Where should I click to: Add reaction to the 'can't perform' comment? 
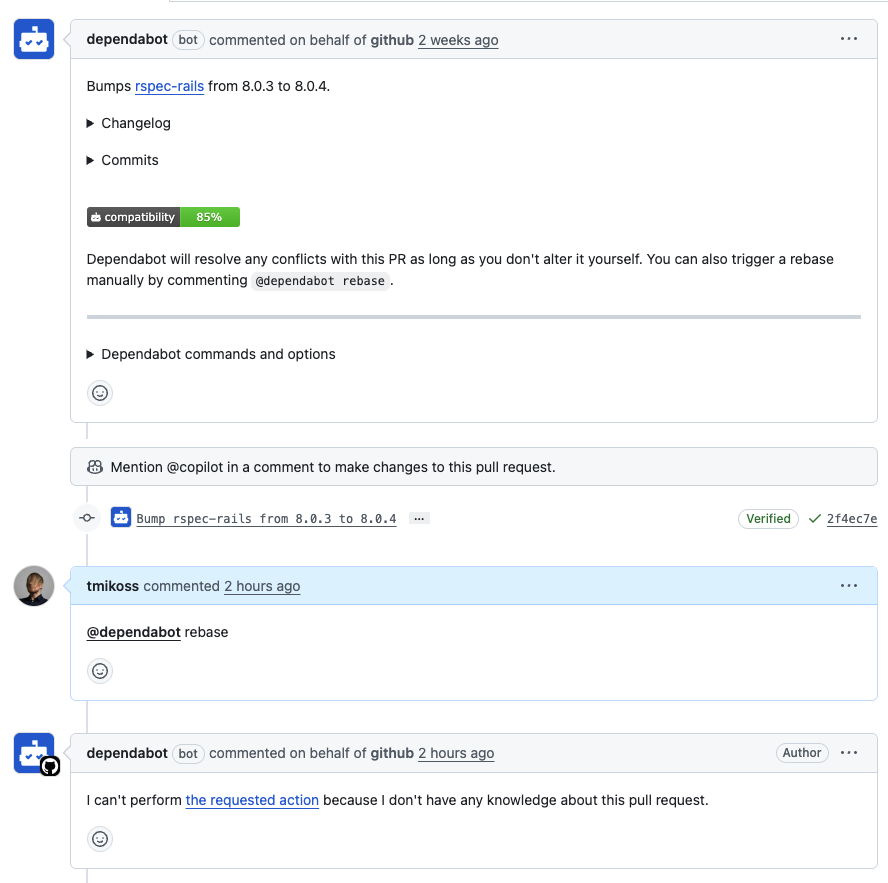coord(100,839)
